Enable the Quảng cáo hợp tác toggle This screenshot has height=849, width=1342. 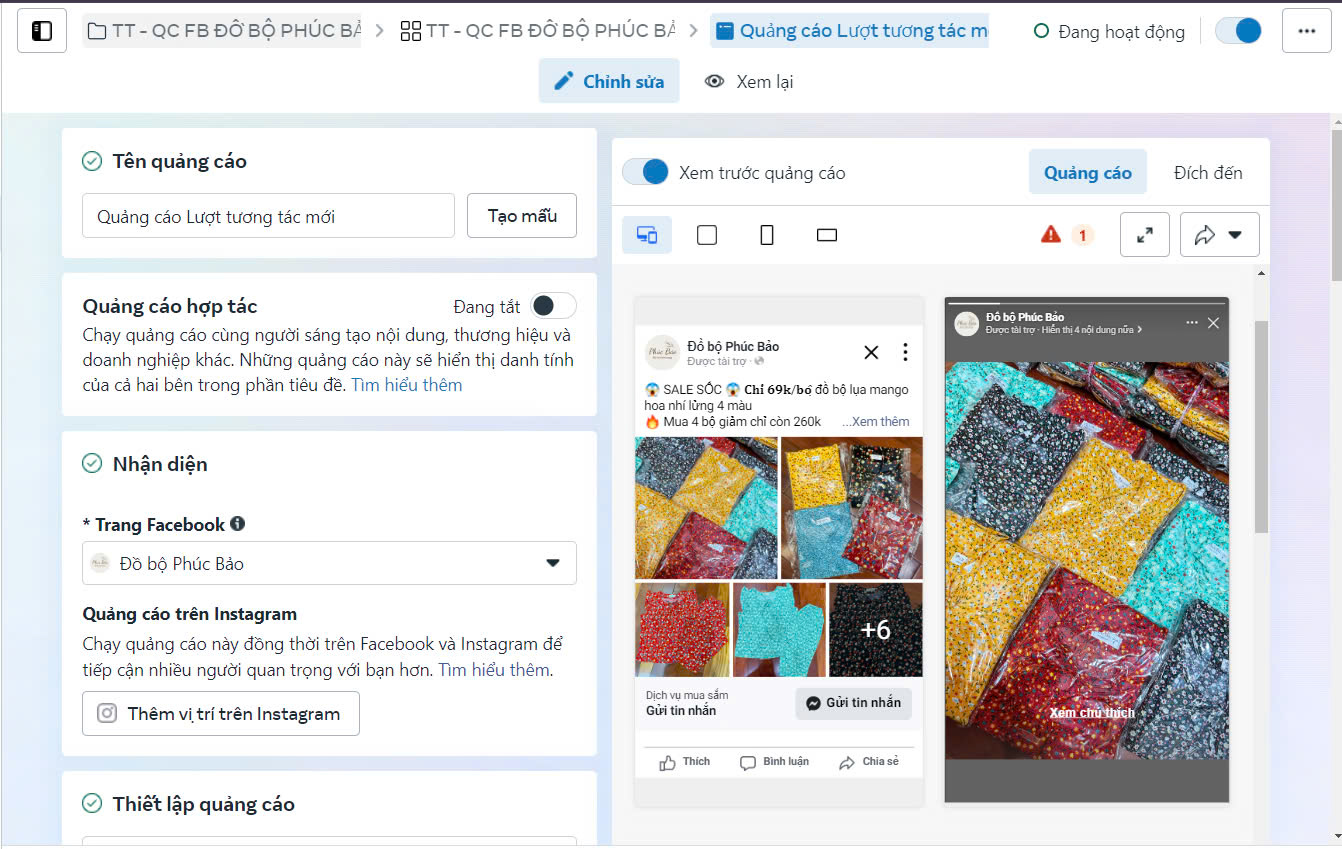[553, 306]
